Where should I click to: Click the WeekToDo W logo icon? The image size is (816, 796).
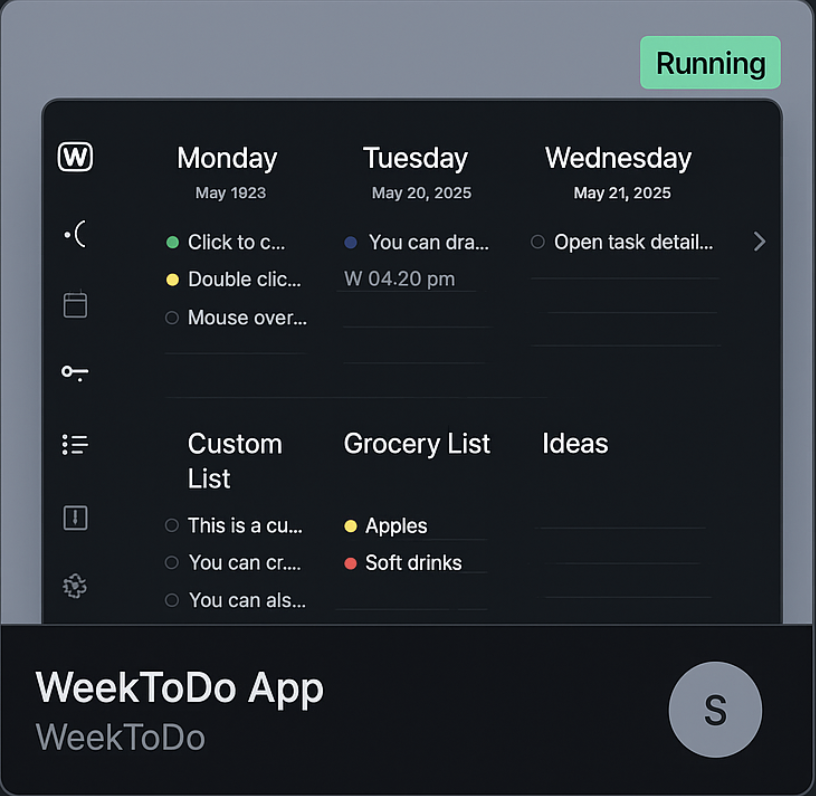pyautogui.click(x=75, y=157)
